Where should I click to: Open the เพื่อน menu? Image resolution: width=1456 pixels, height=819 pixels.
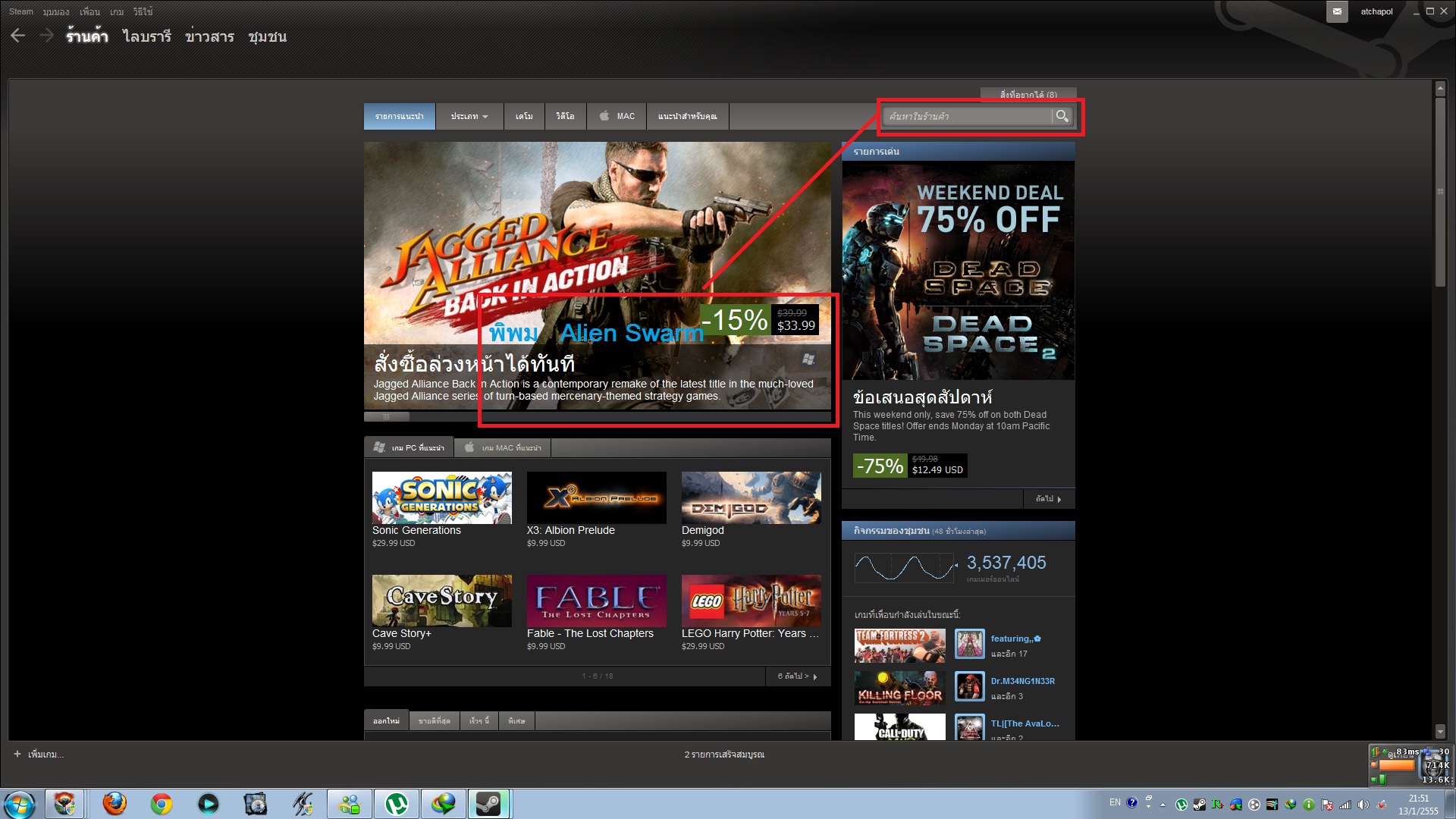(90, 11)
